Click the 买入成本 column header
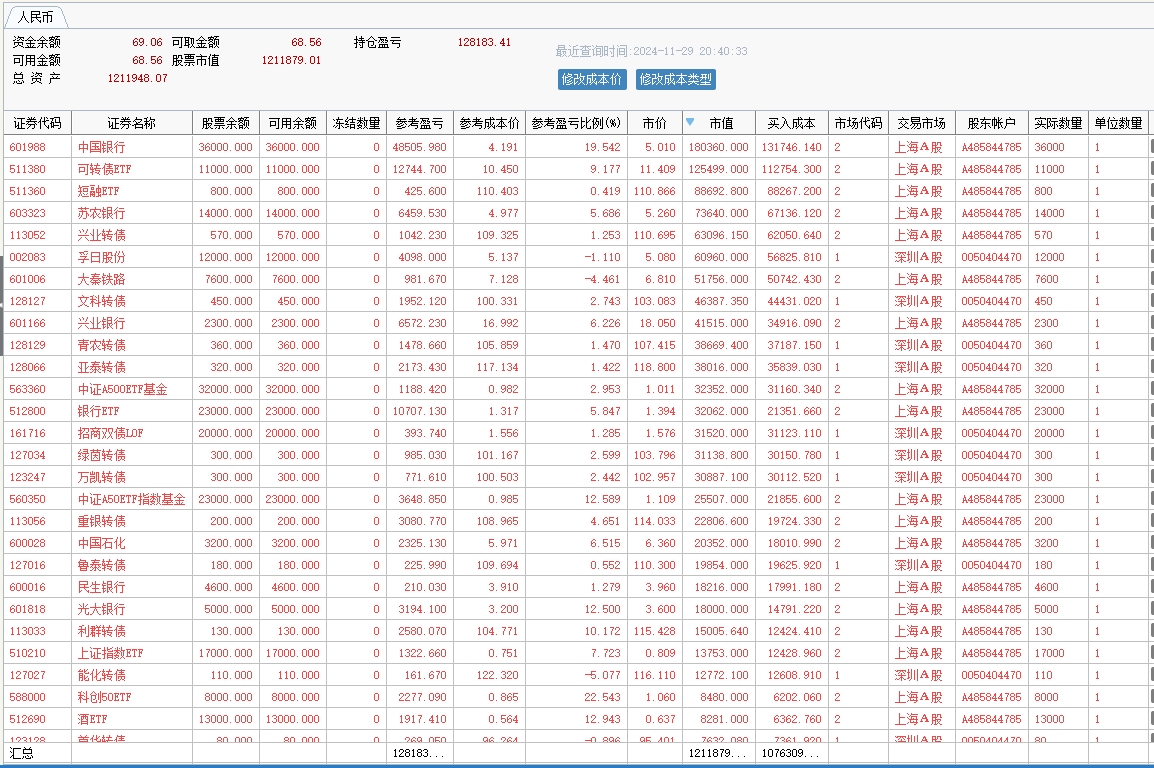 pos(791,123)
